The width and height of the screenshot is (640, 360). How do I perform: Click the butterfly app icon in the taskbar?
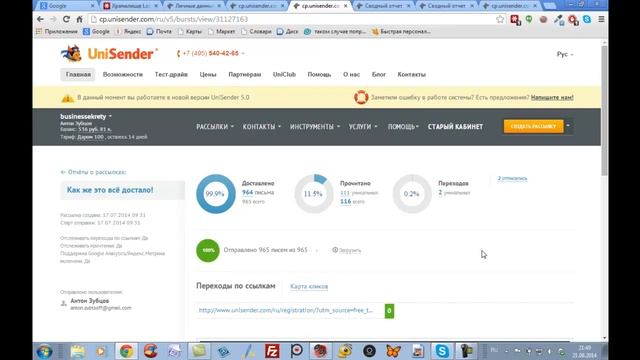click(393, 351)
